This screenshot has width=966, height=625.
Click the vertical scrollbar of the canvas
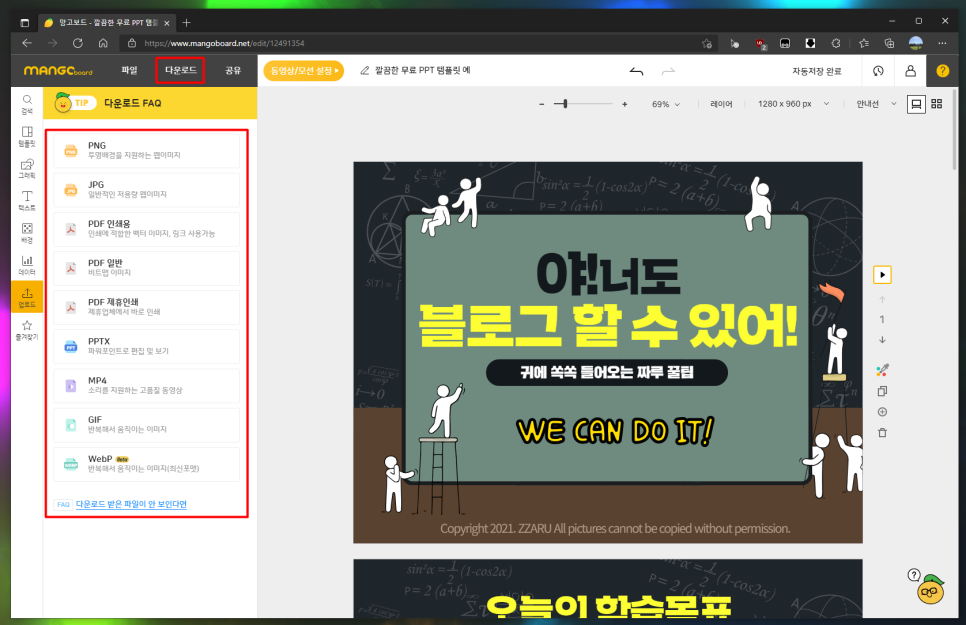(954, 129)
